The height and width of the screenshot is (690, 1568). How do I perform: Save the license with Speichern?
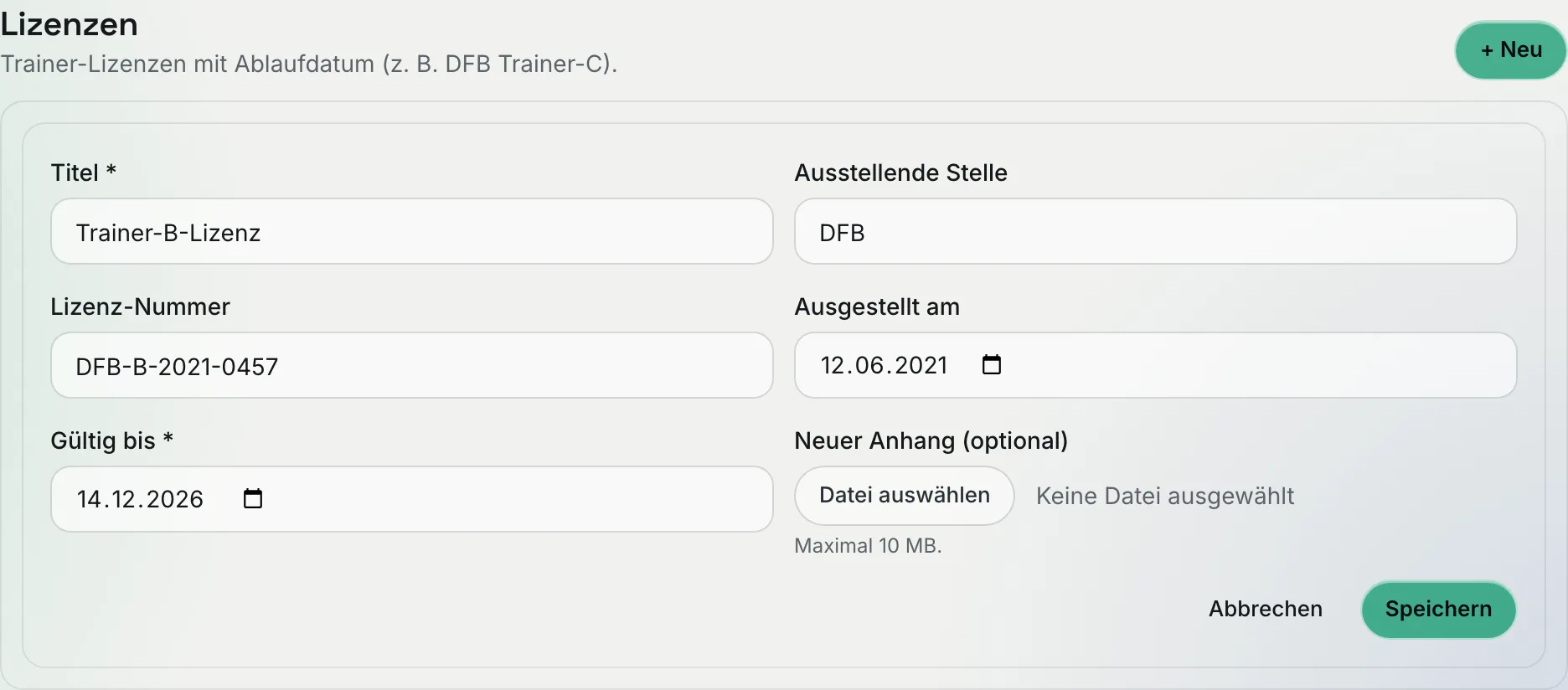point(1438,610)
